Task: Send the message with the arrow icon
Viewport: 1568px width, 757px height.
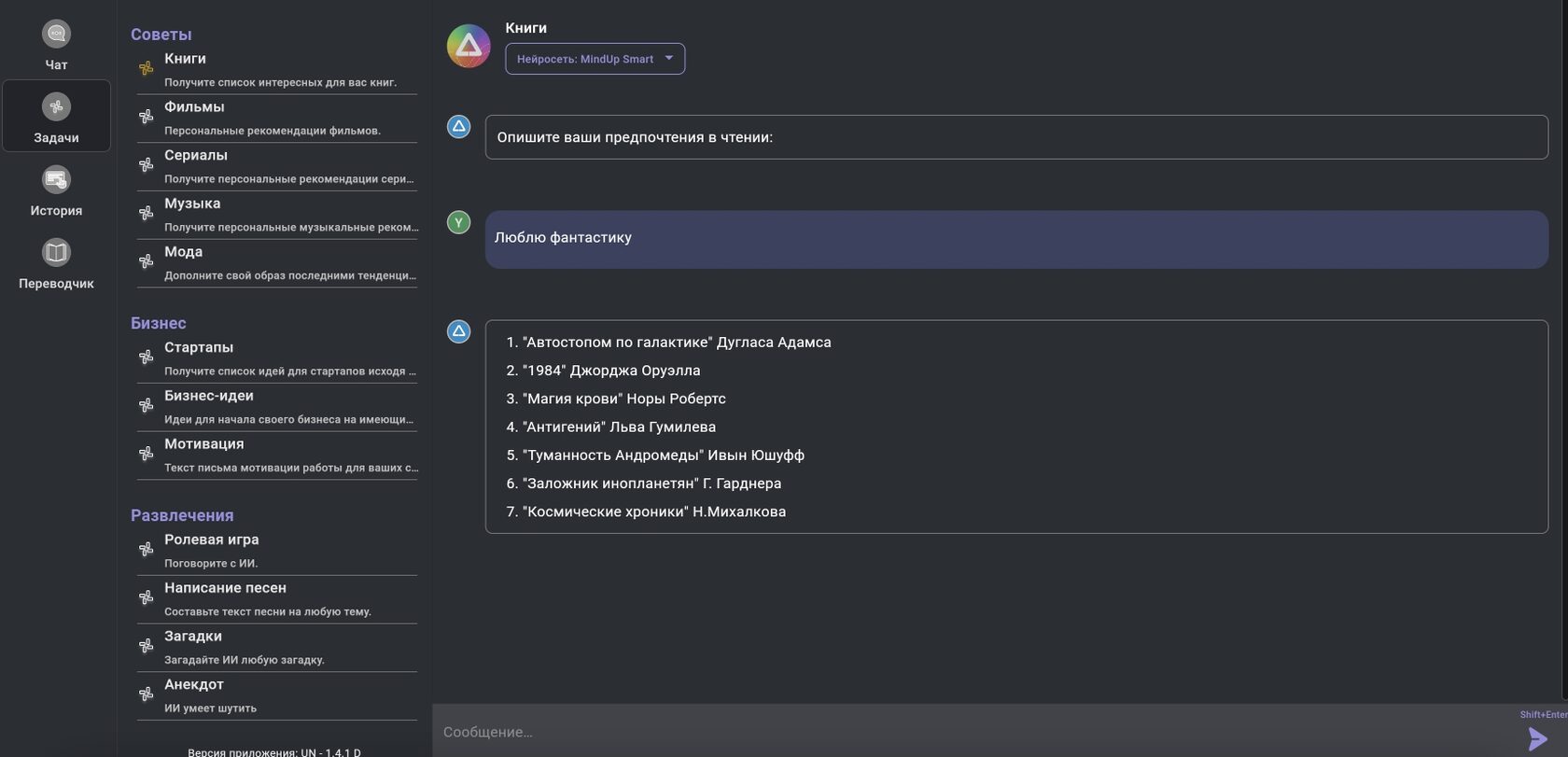Action: (x=1538, y=739)
